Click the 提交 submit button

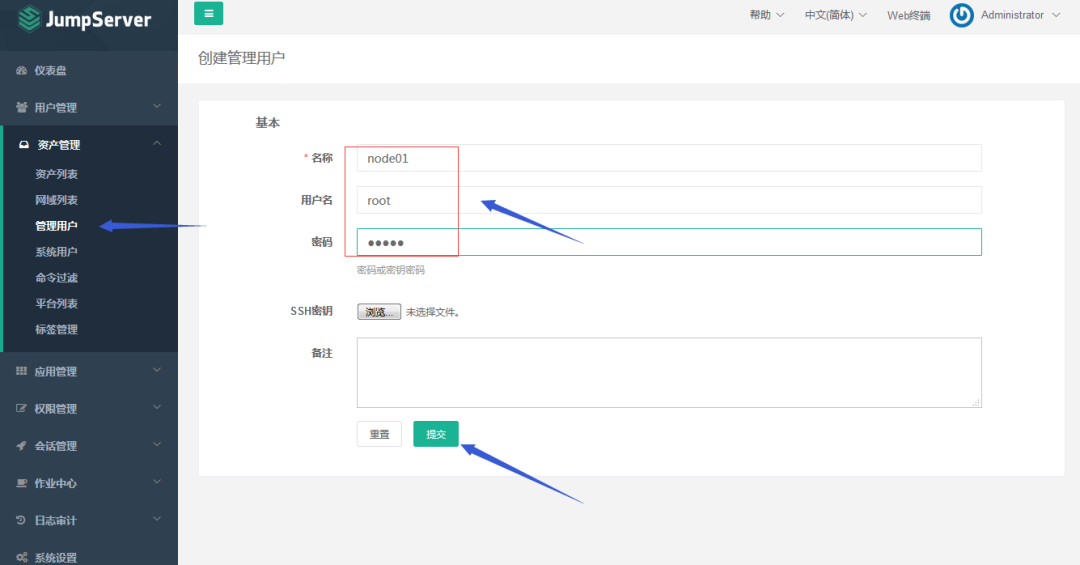point(436,434)
